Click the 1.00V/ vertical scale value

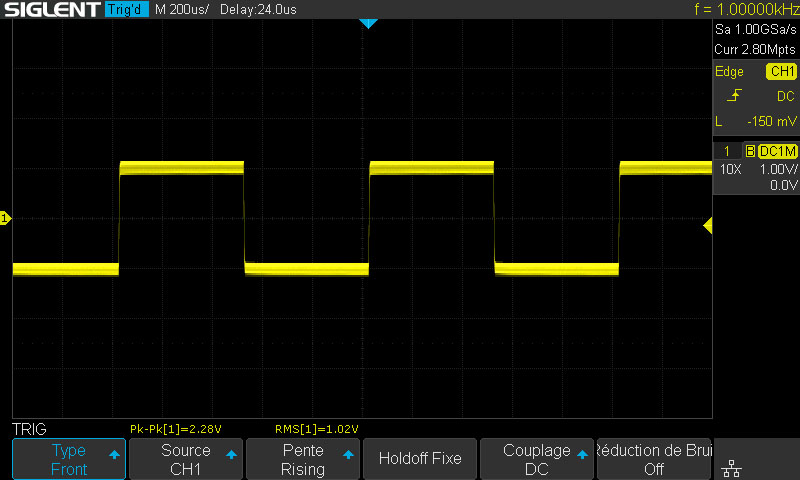click(779, 169)
